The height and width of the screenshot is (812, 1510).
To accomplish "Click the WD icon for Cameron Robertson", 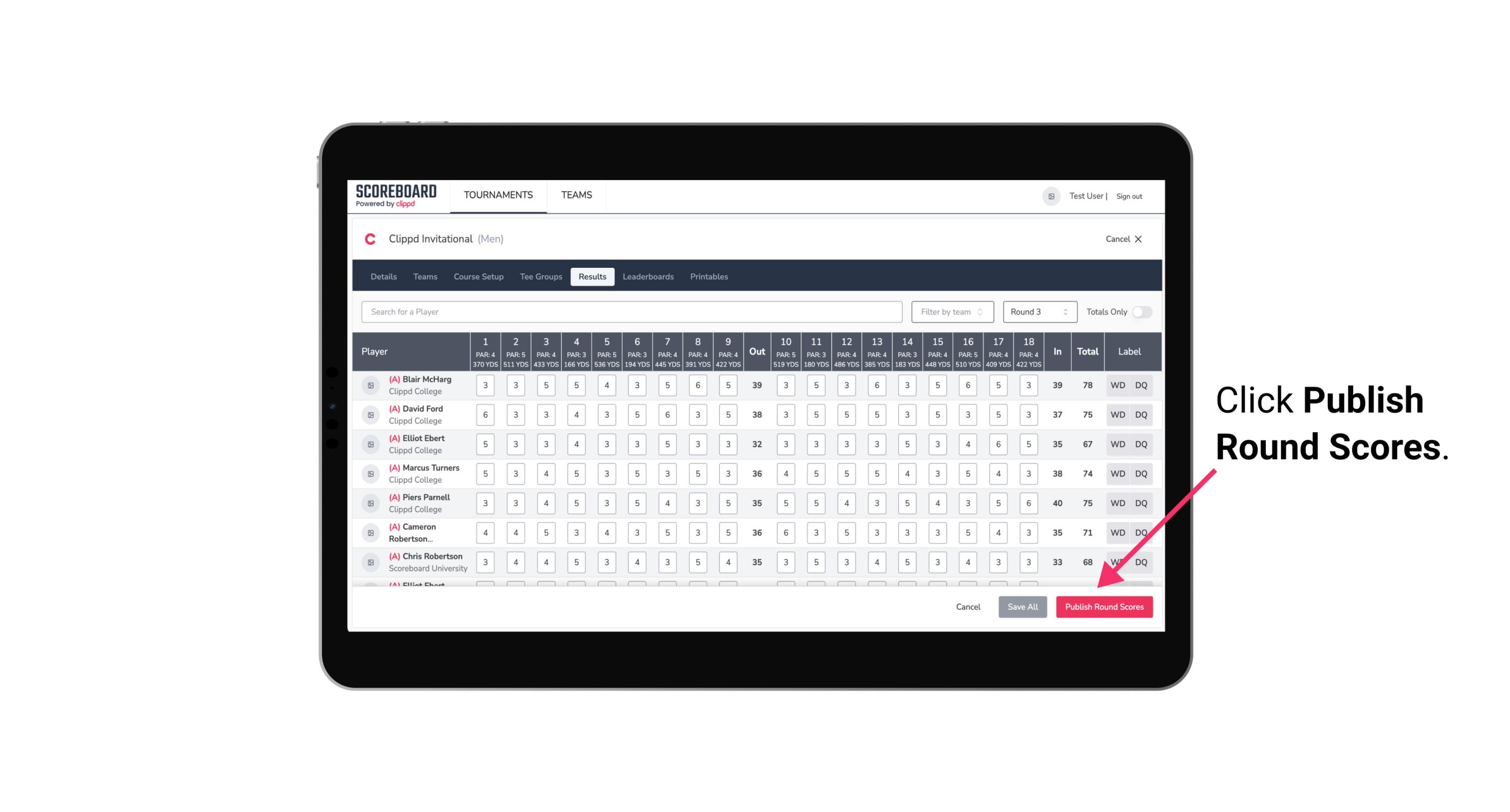I will pyautogui.click(x=1117, y=531).
